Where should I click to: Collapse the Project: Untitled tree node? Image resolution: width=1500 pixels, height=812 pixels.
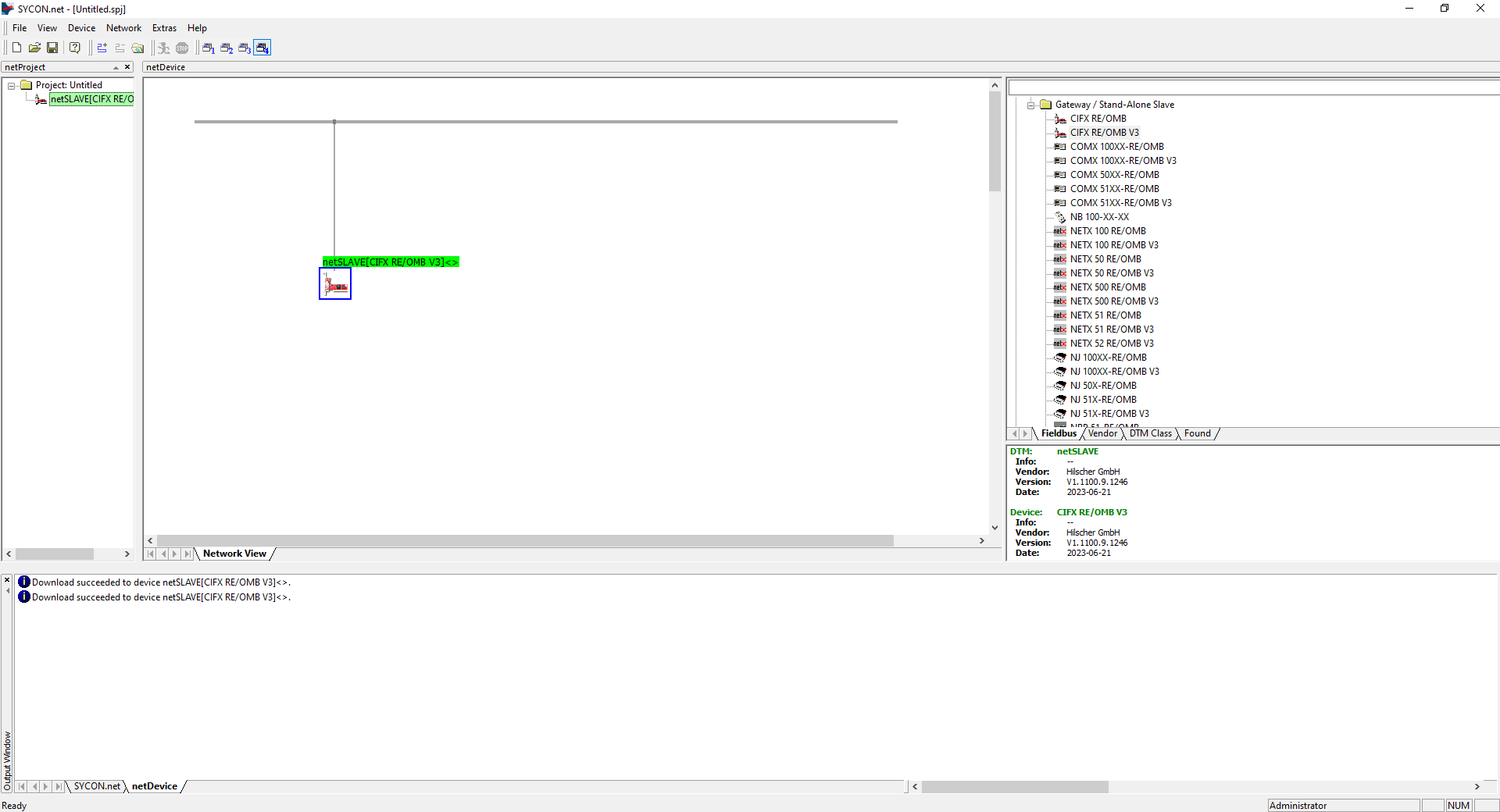coord(12,85)
